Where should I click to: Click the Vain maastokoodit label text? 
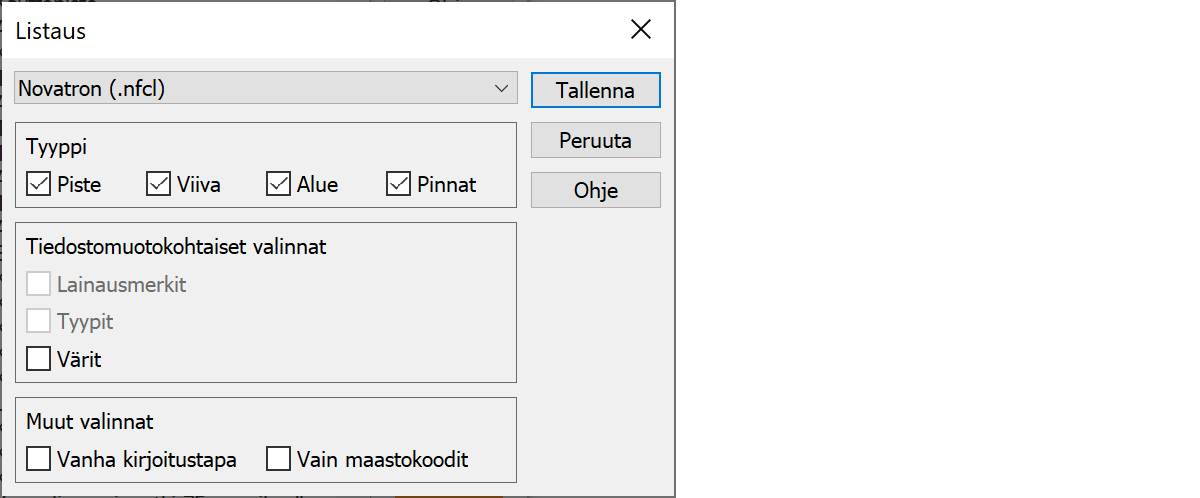(382, 460)
